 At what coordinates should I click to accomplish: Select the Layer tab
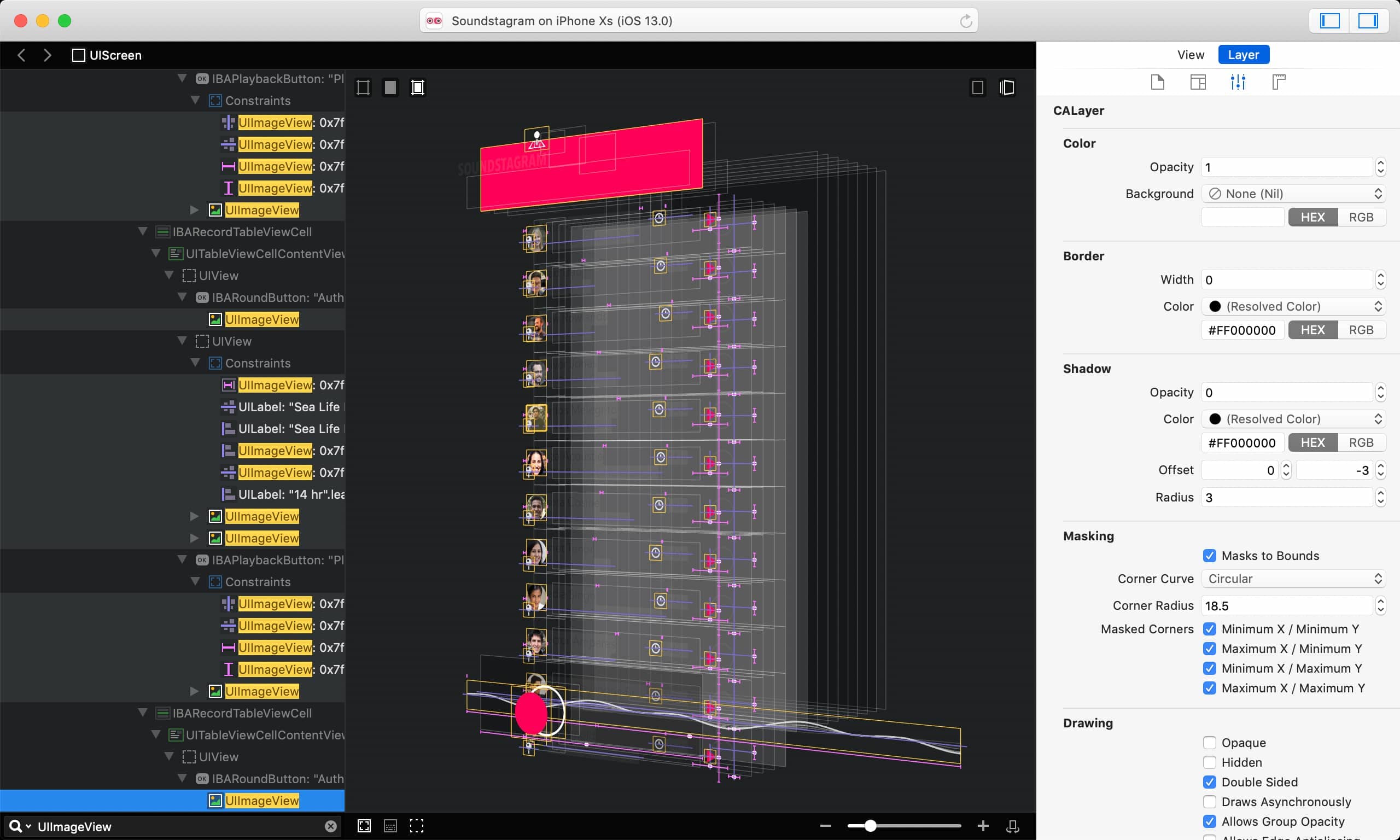[x=1242, y=55]
